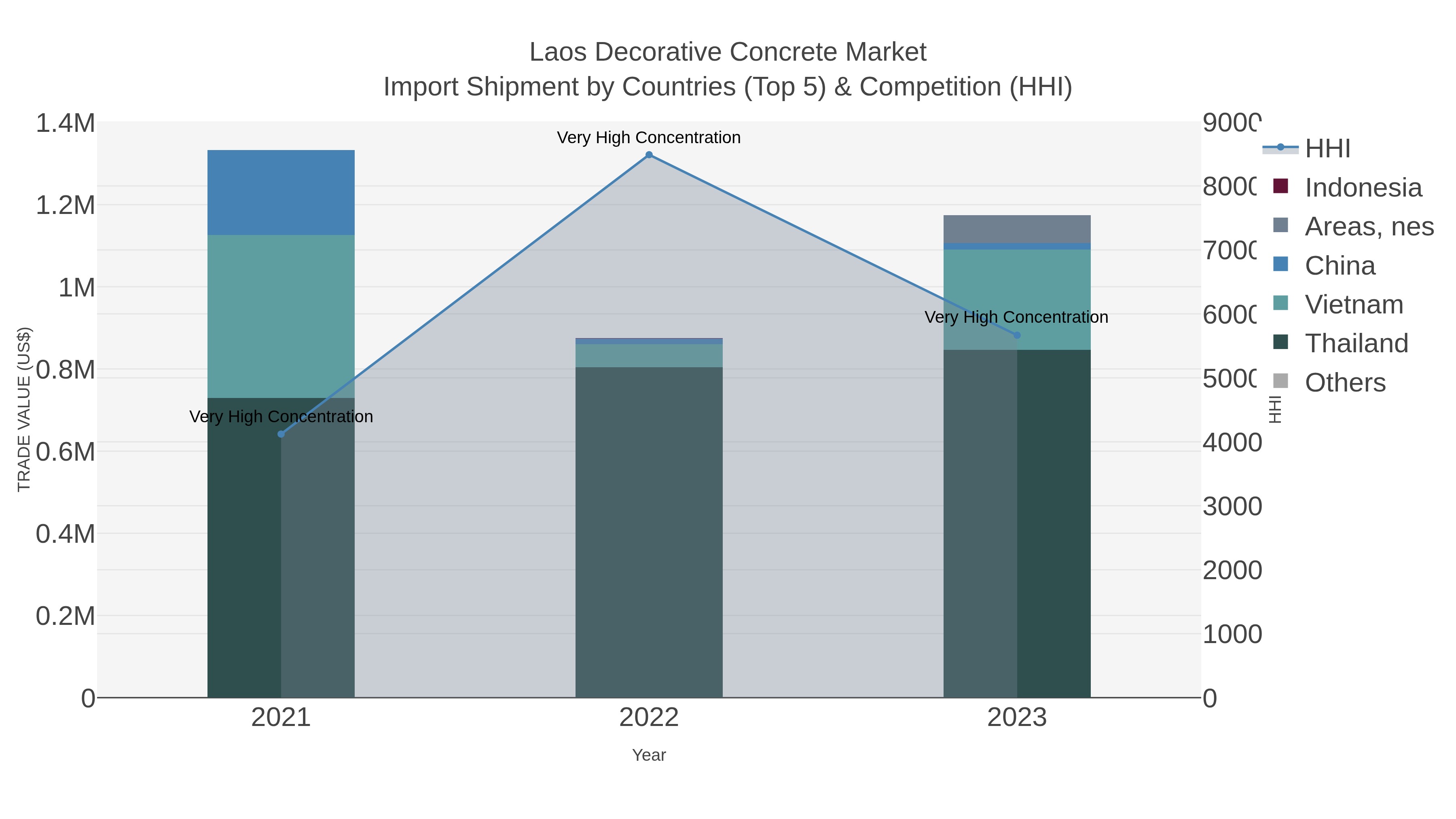Click the China blue legend swatch

(x=1281, y=264)
